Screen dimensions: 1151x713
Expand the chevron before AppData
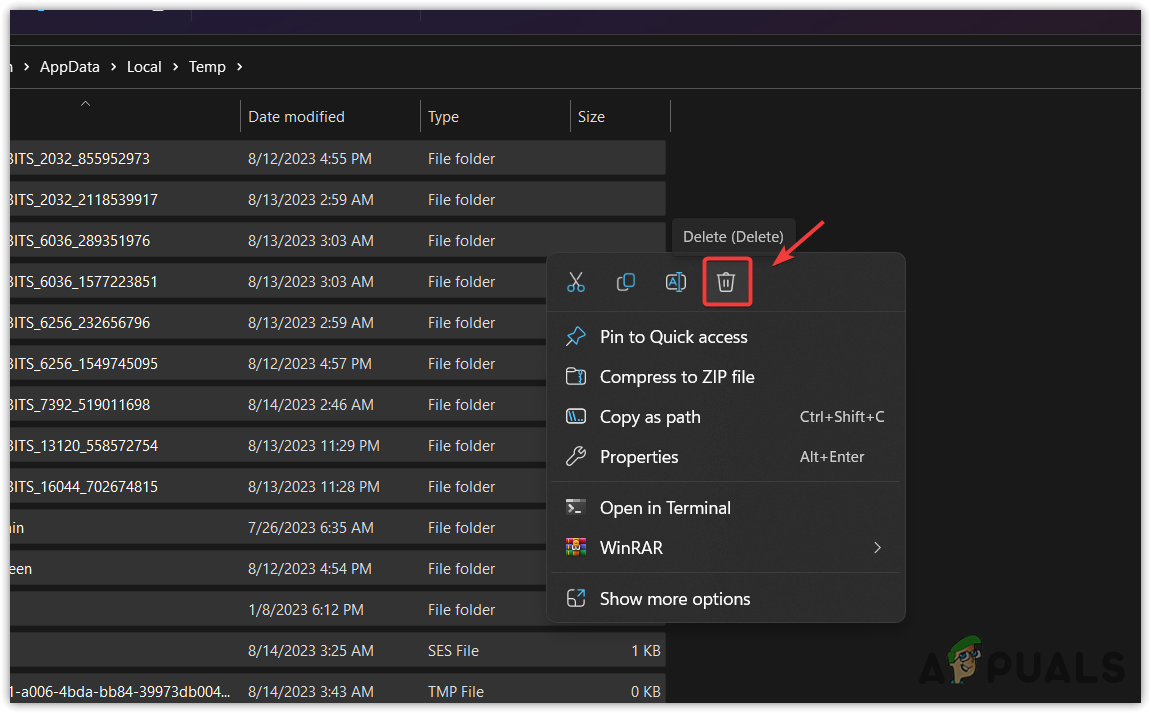(x=26, y=67)
